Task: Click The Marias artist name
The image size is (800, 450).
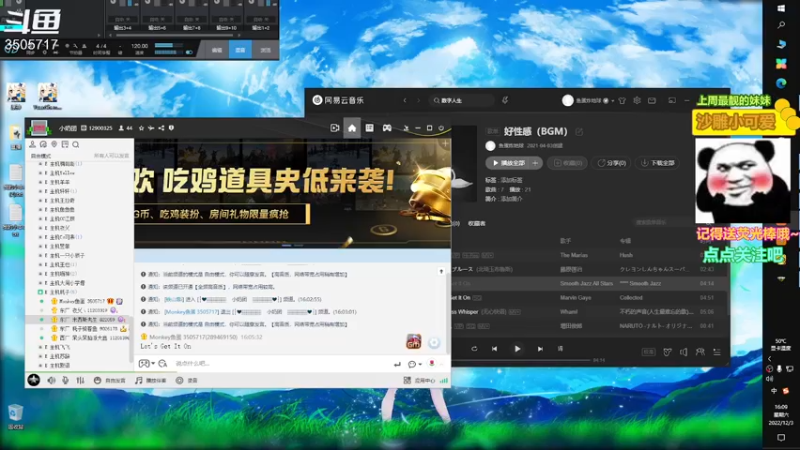Action: [573, 255]
